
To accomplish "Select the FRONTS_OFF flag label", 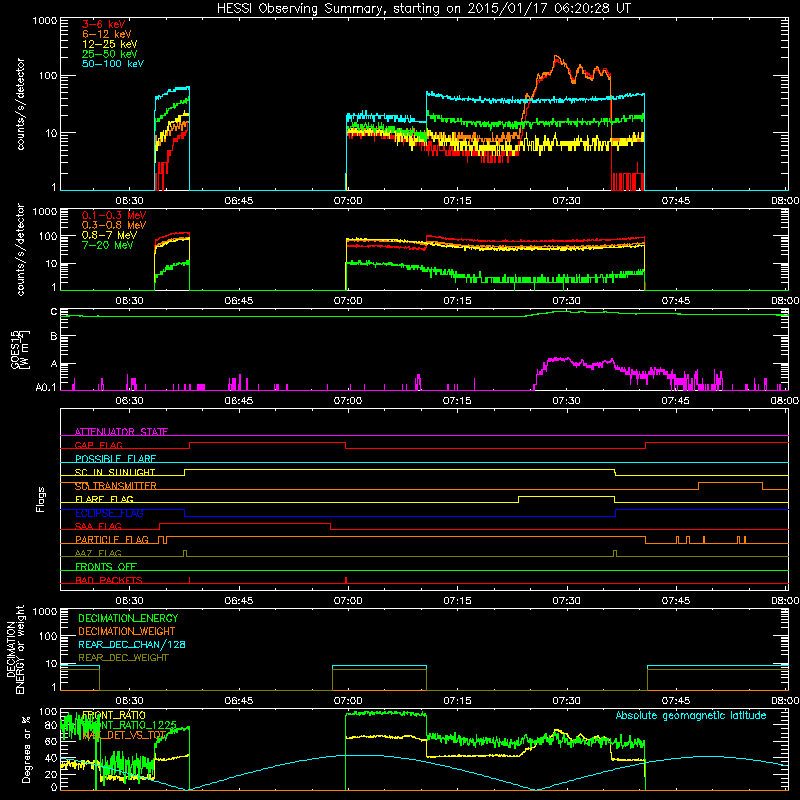I will coord(106,566).
